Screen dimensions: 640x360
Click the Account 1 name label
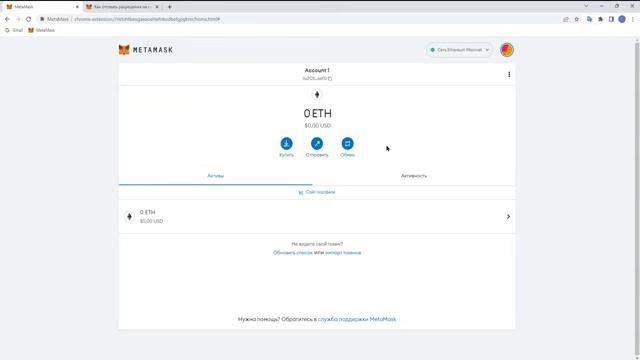(x=317, y=70)
